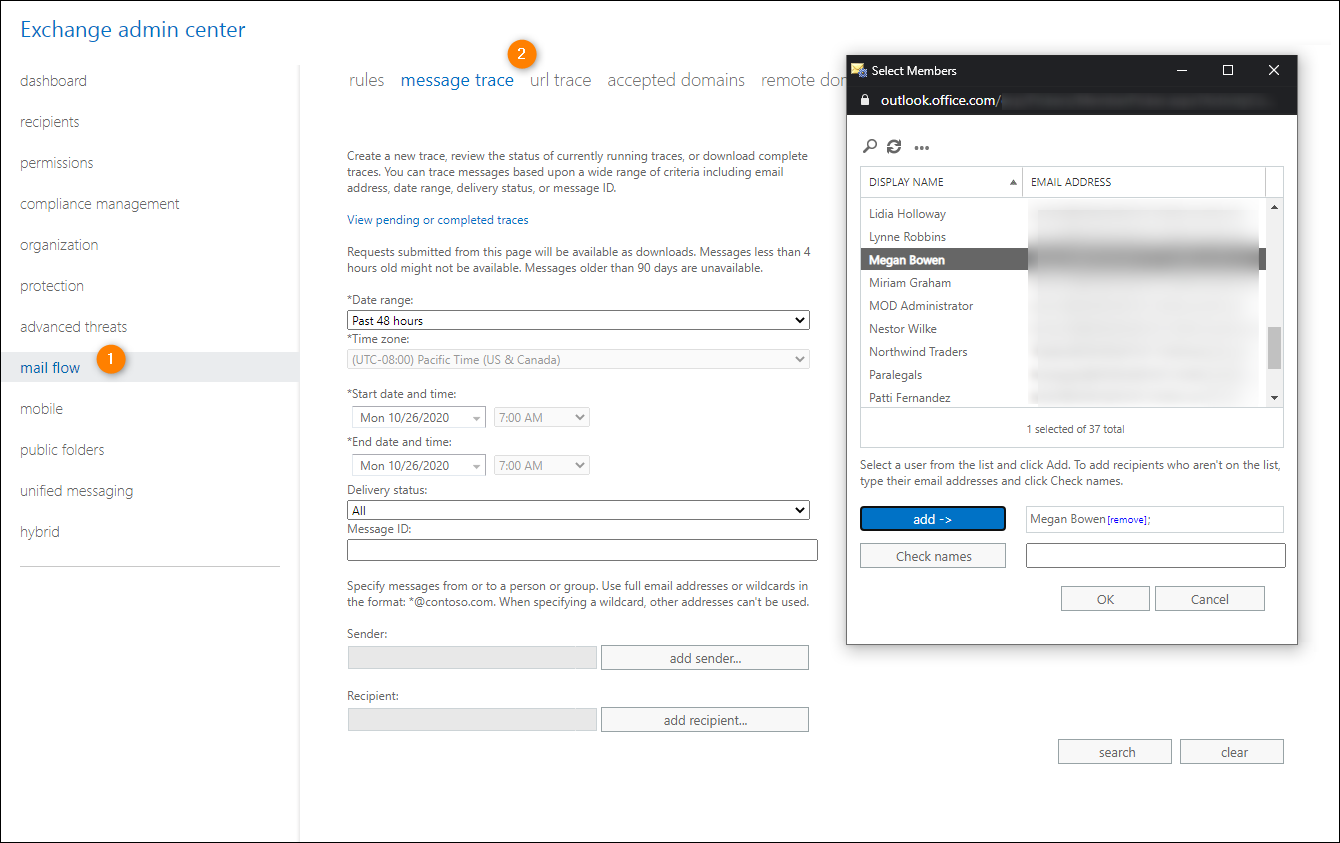
Task: Sort by the DISPLAY NAME column arrow
Action: [x=1014, y=182]
